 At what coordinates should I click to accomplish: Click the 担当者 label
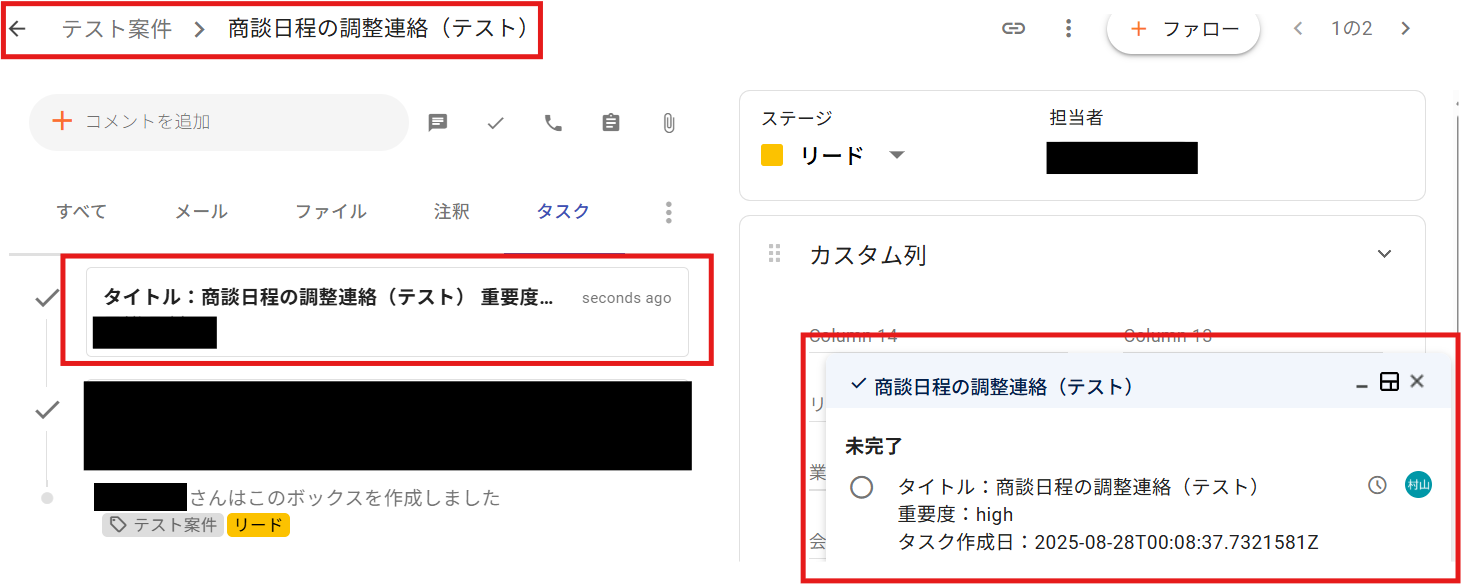pos(1075,118)
